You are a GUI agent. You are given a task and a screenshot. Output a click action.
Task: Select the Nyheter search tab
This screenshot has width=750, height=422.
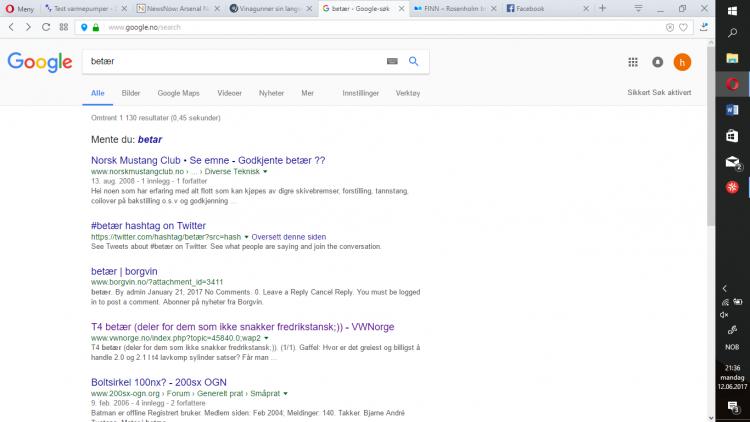pos(271,93)
